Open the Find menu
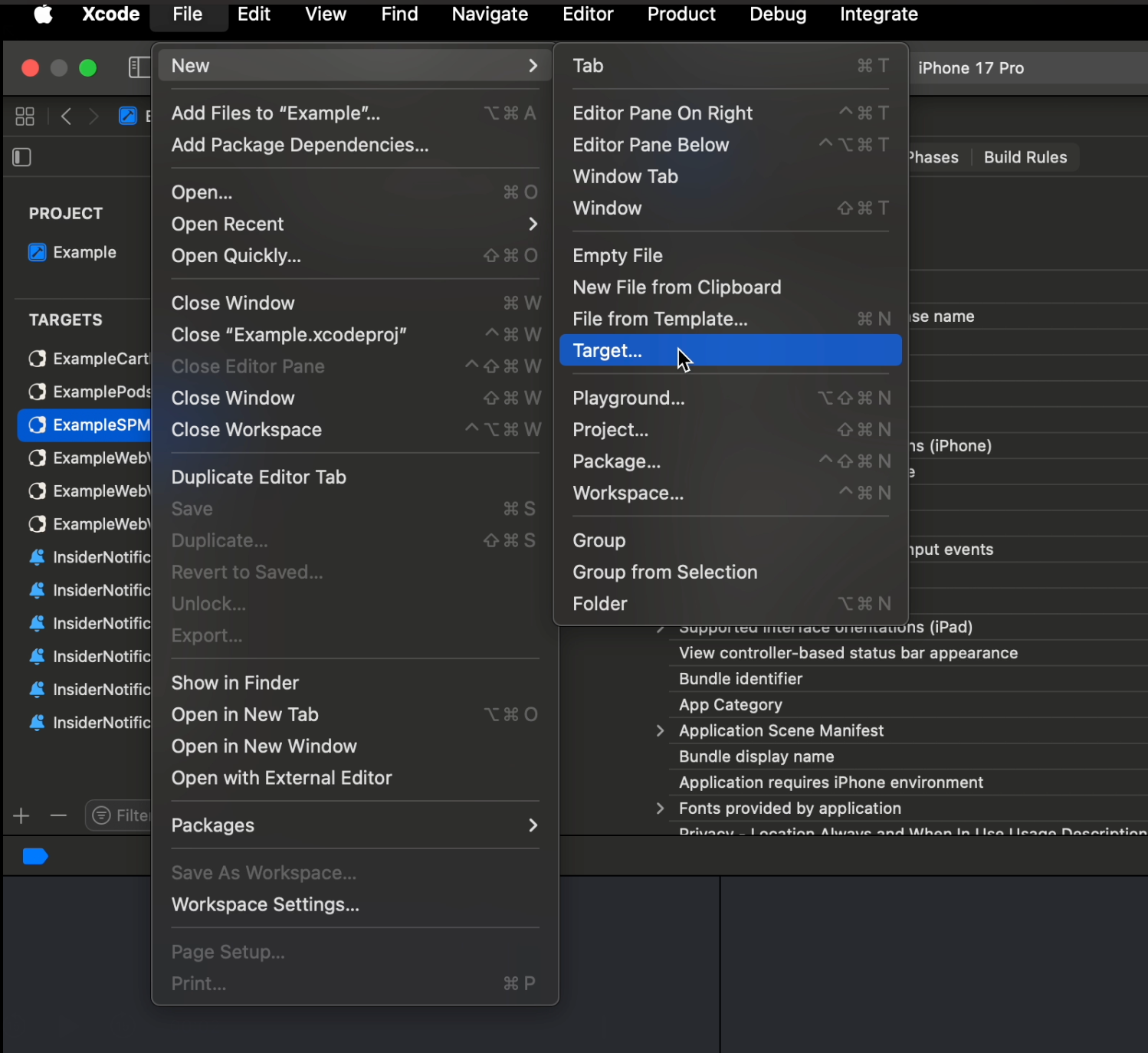Image resolution: width=1148 pixels, height=1053 pixels. click(399, 14)
